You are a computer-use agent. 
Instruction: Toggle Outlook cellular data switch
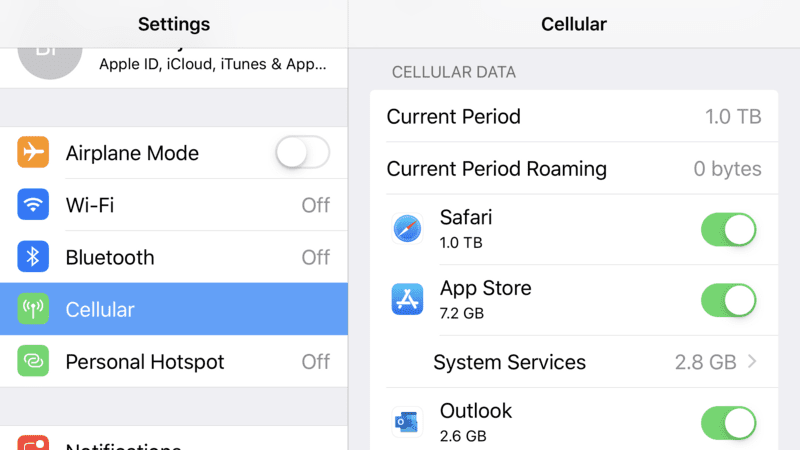[x=729, y=423]
